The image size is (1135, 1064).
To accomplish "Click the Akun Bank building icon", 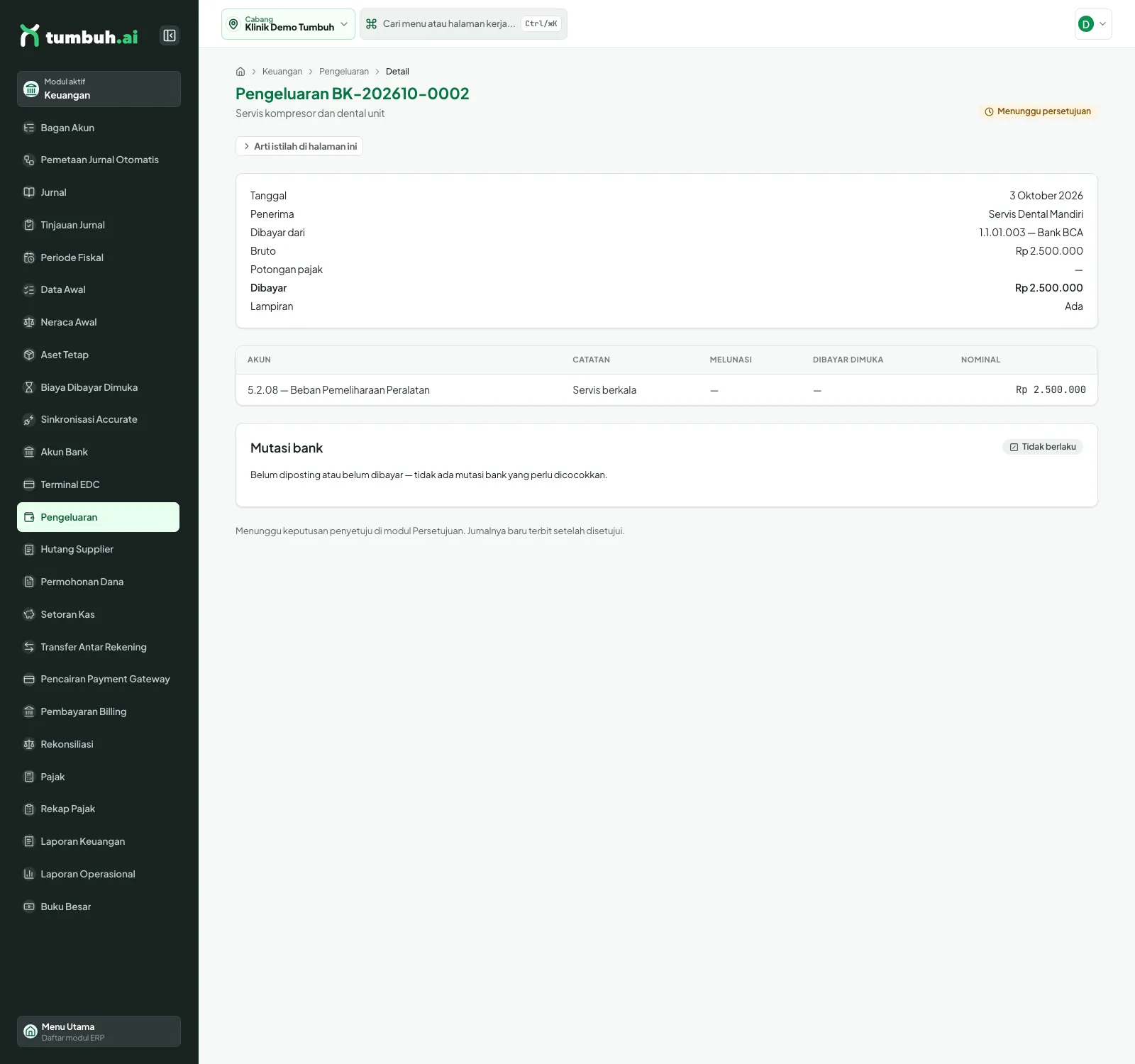I will tap(29, 452).
